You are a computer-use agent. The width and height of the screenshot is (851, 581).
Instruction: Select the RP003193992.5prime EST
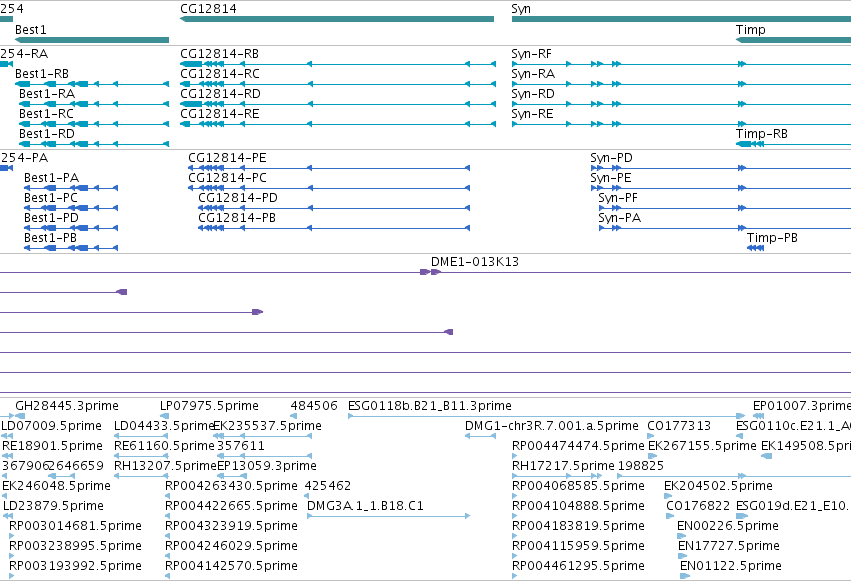click(12, 576)
